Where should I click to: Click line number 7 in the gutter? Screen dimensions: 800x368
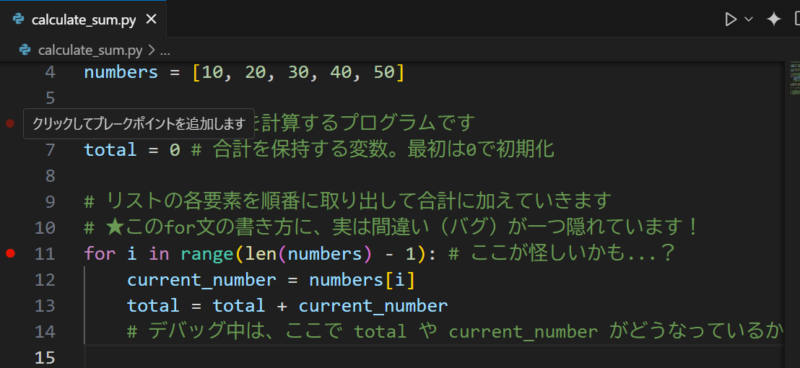coord(49,150)
